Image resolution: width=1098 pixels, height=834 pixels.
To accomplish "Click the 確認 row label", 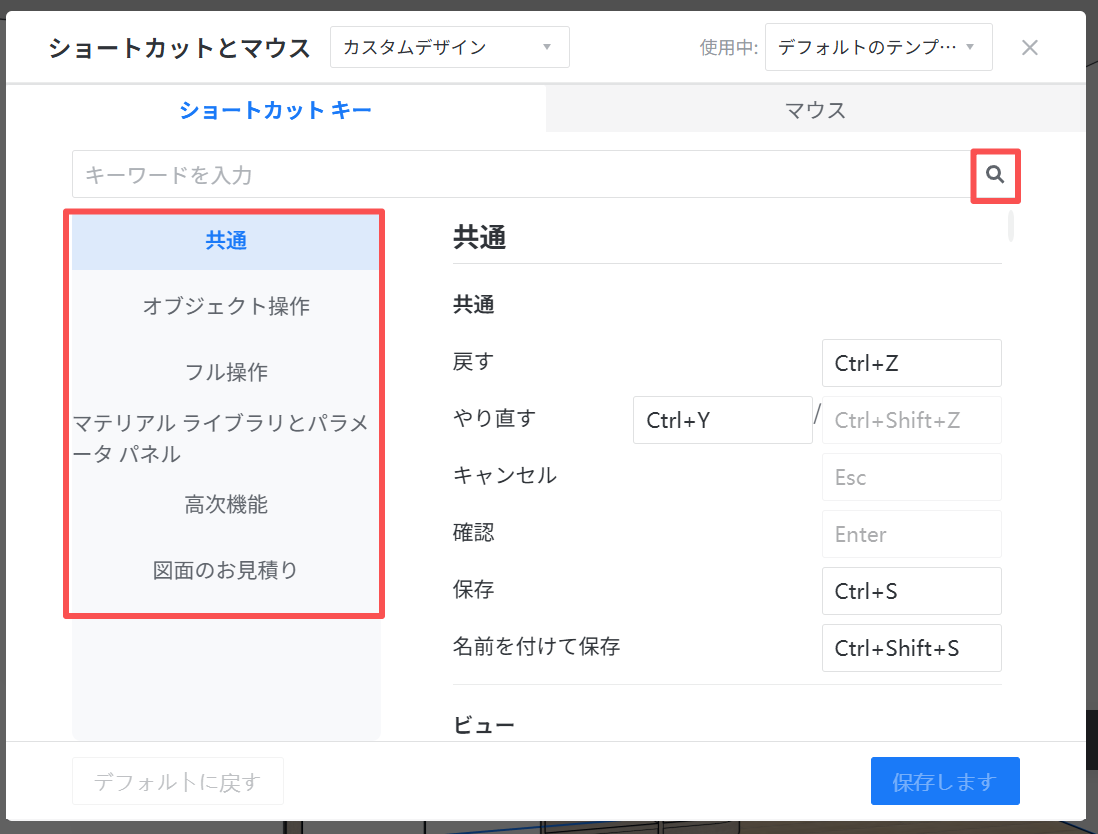I will tap(473, 533).
